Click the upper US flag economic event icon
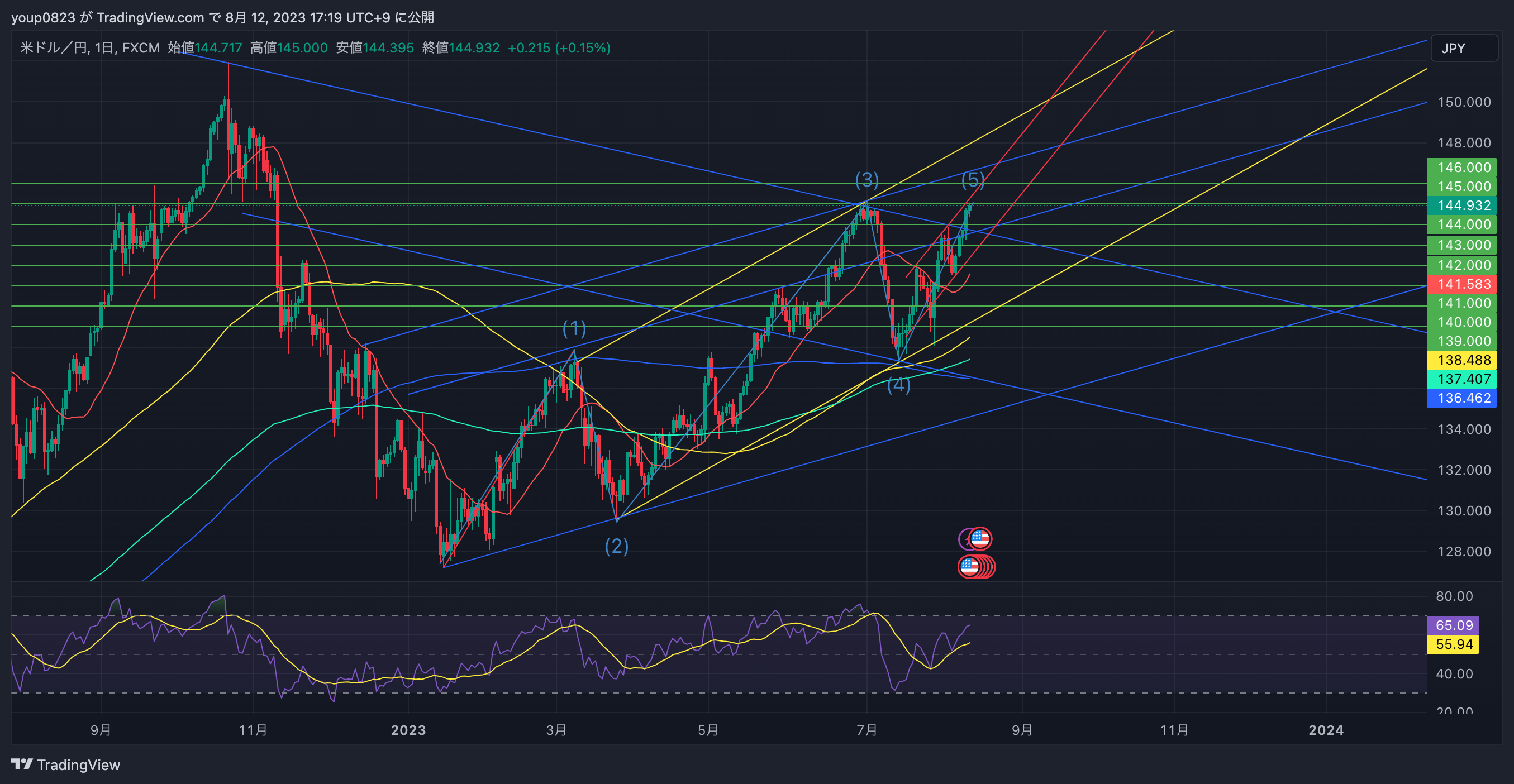1514x784 pixels. click(x=980, y=538)
